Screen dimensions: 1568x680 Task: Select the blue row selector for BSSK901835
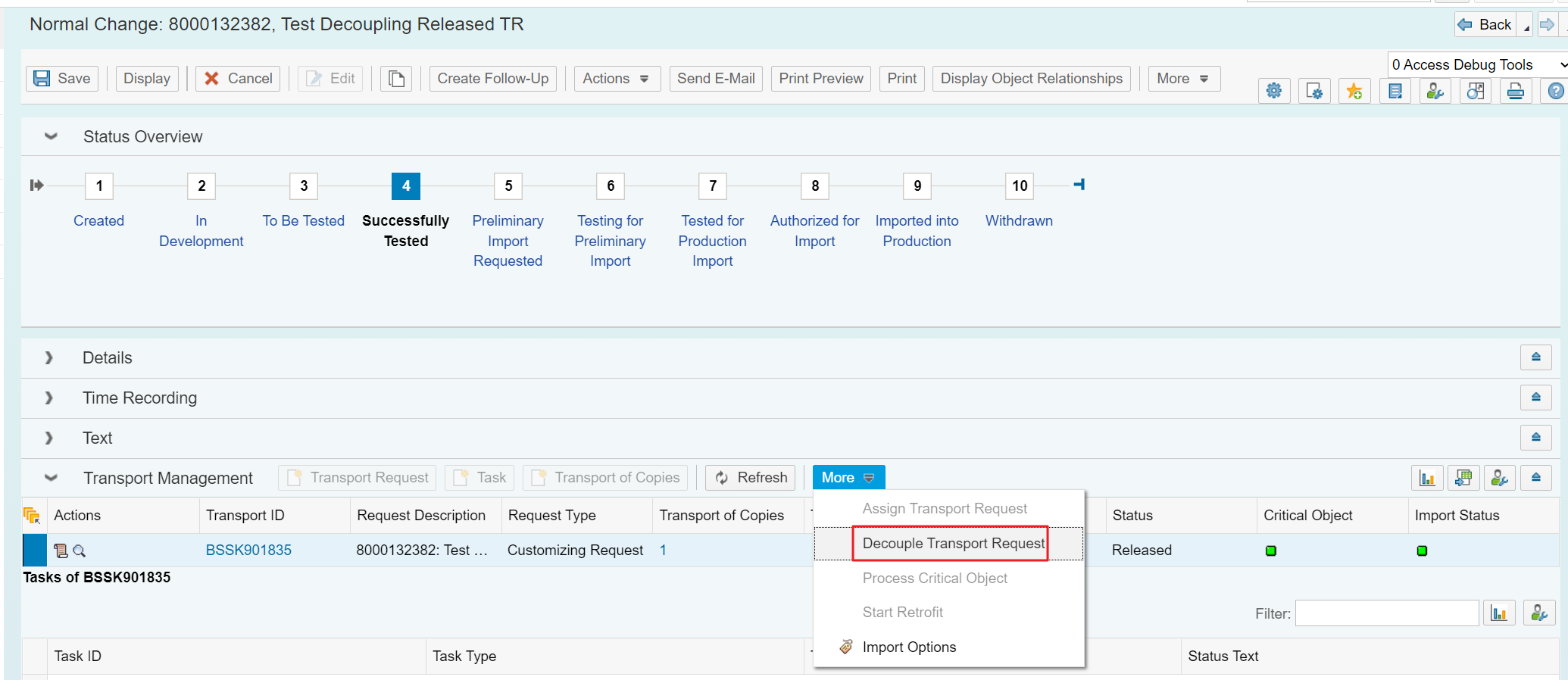[x=35, y=551]
